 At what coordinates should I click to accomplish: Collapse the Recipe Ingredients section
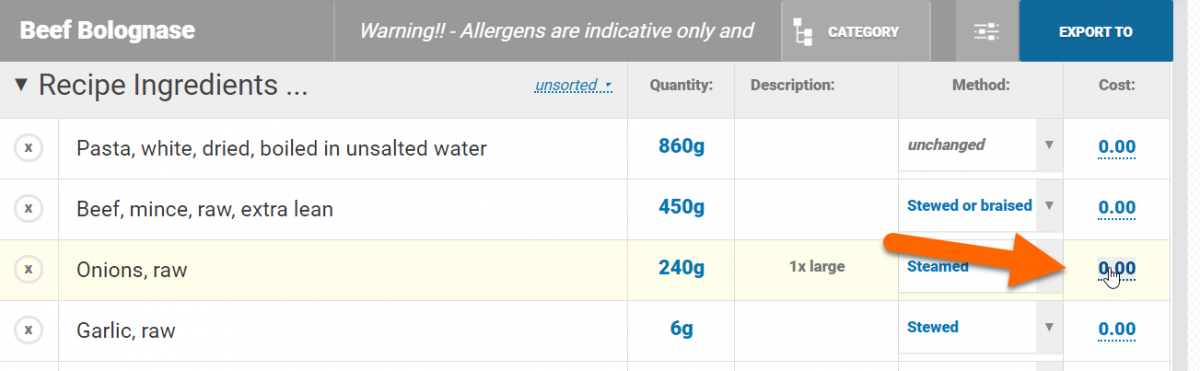(22, 86)
